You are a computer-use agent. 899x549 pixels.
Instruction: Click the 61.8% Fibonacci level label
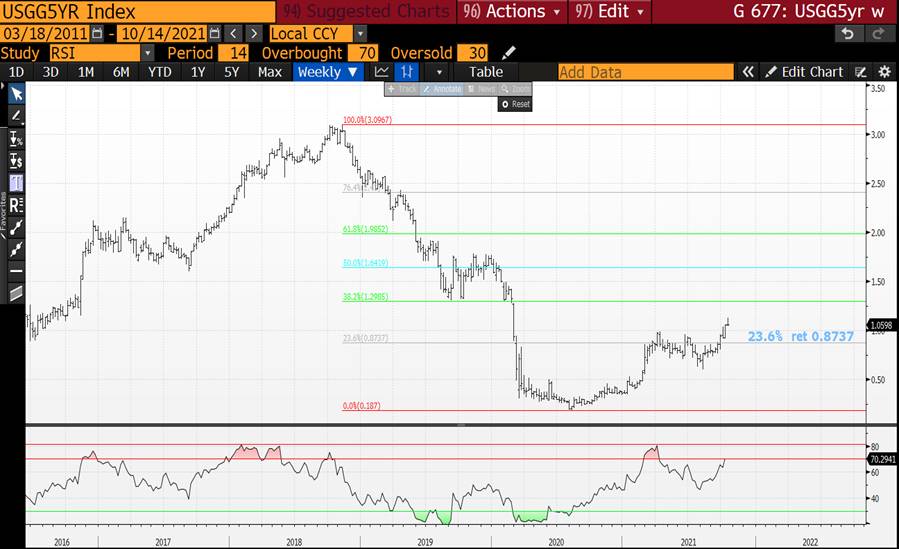tap(365, 229)
